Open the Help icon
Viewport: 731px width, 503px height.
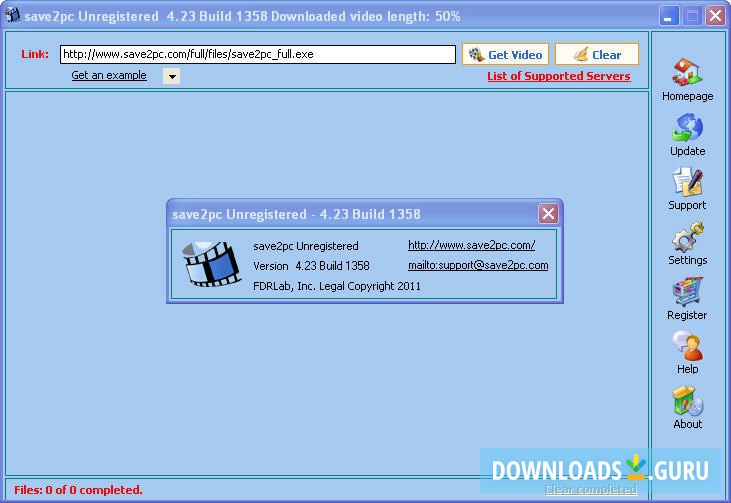(687, 346)
